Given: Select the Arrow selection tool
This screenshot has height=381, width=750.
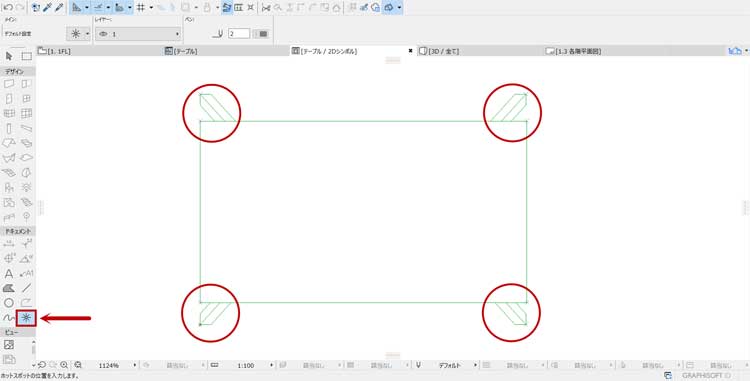Looking at the screenshot, I should 9,56.
